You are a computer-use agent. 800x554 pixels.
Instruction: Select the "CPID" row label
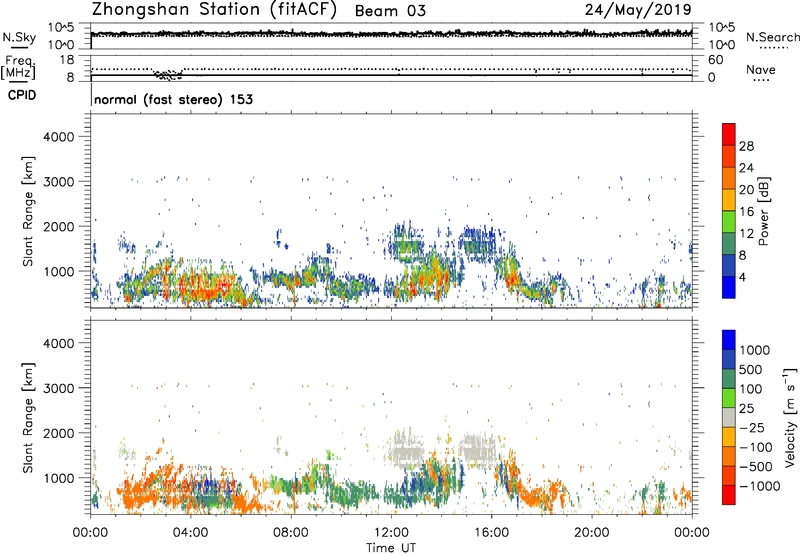point(22,95)
